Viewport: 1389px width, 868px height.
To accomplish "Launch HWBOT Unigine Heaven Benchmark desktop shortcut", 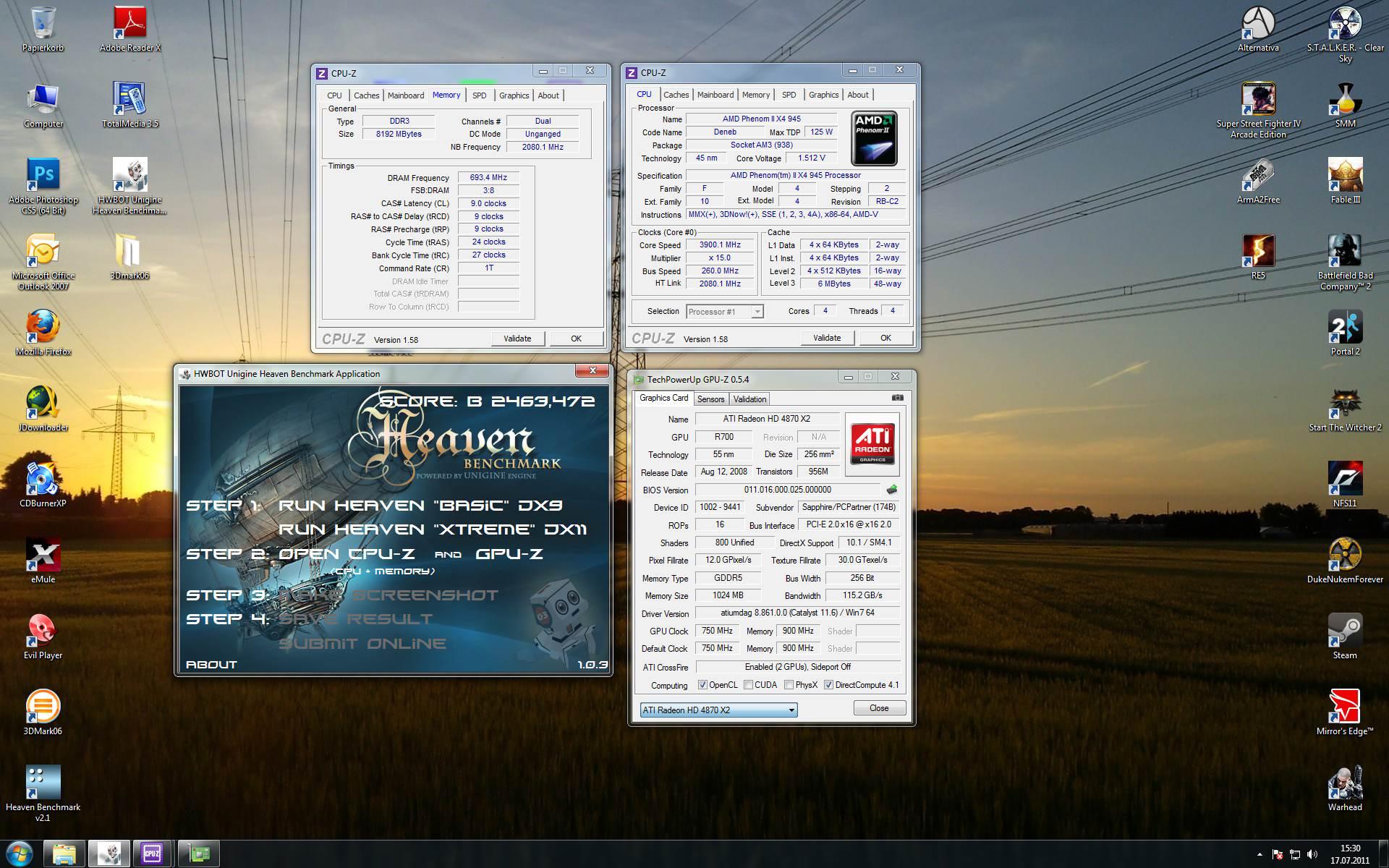I will (130, 186).
